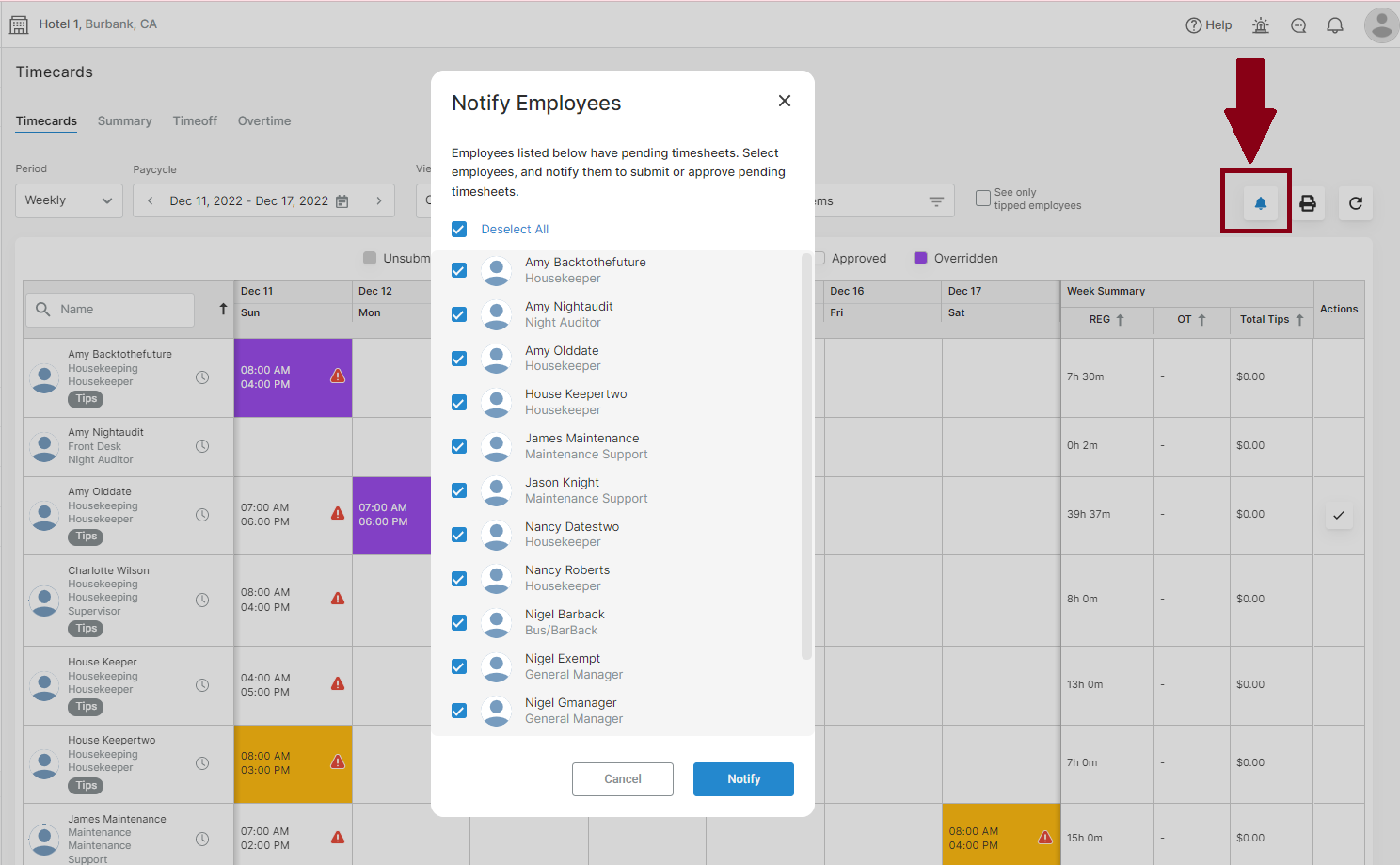1400x865 pixels.
Task: Click the refresh icon
Action: click(1356, 203)
